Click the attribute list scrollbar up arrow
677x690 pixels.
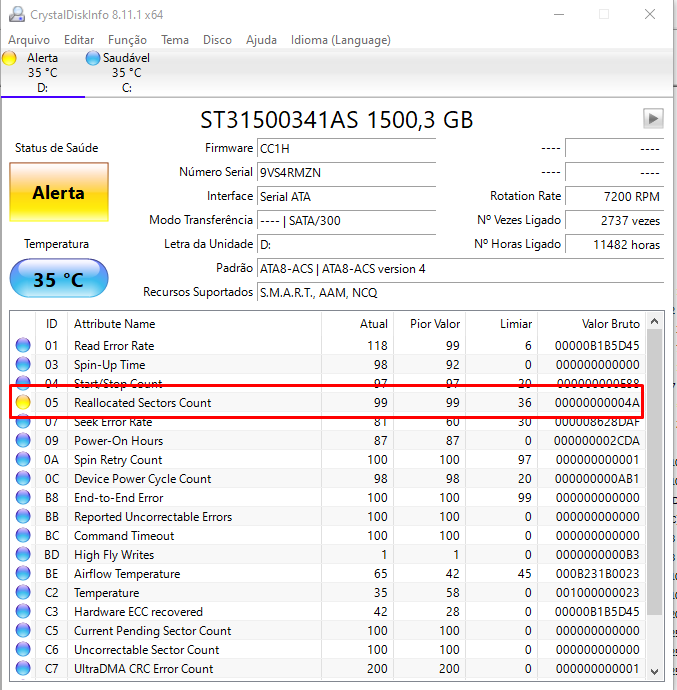click(x=655, y=321)
